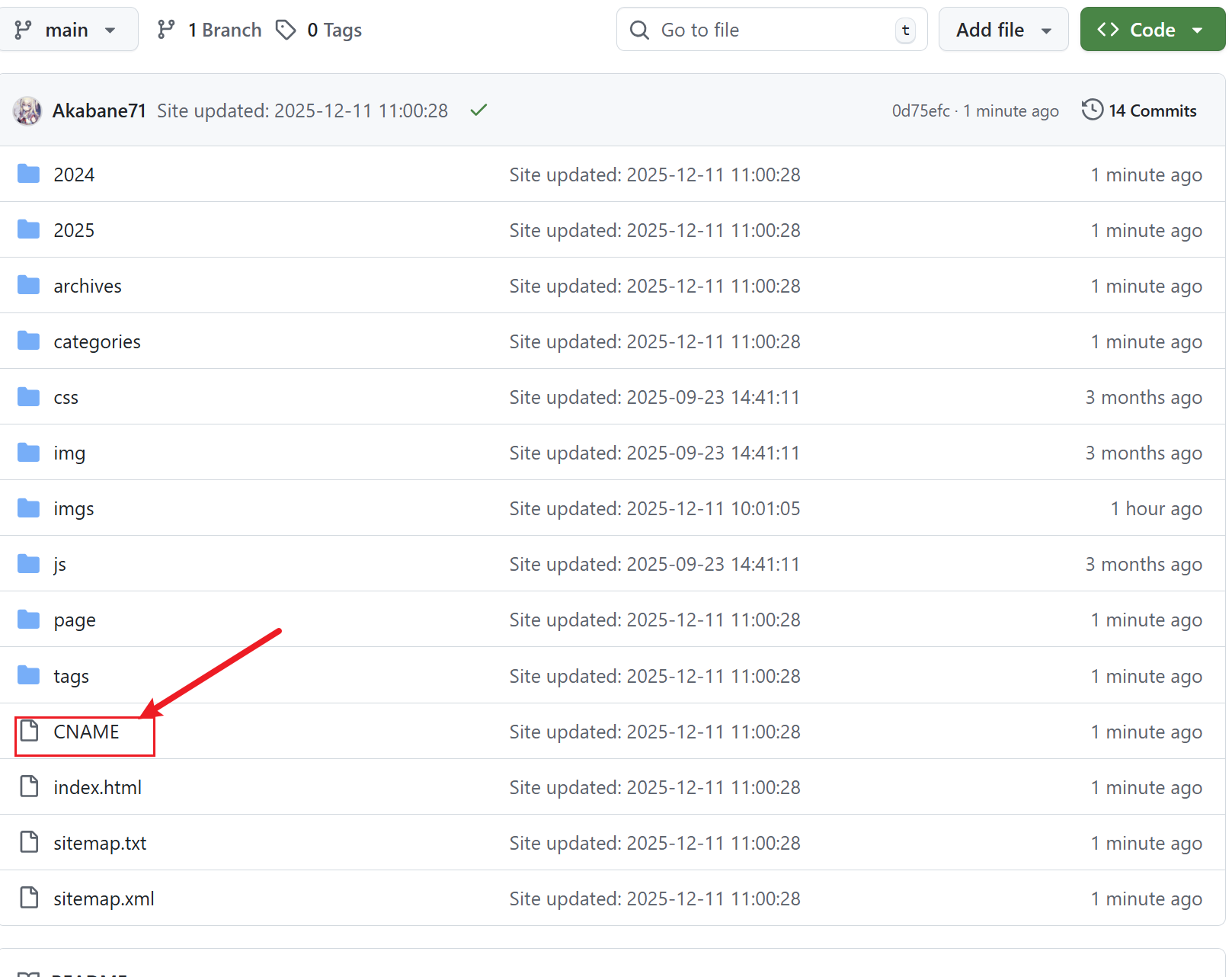Open the 14 Commits history link
The image size is (1232, 977).
click(x=1152, y=111)
